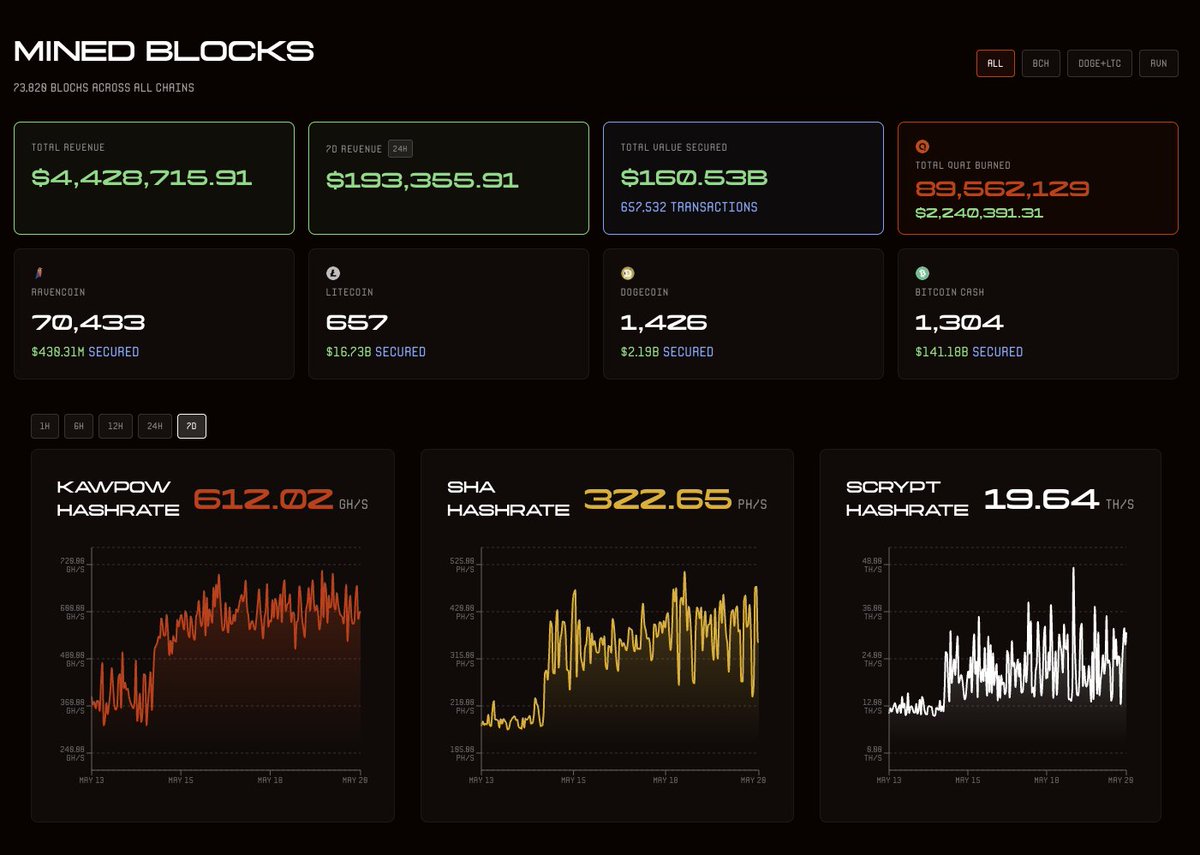Filter blocks by RVN
Image resolution: width=1200 pixels, height=855 pixels.
(x=1158, y=63)
